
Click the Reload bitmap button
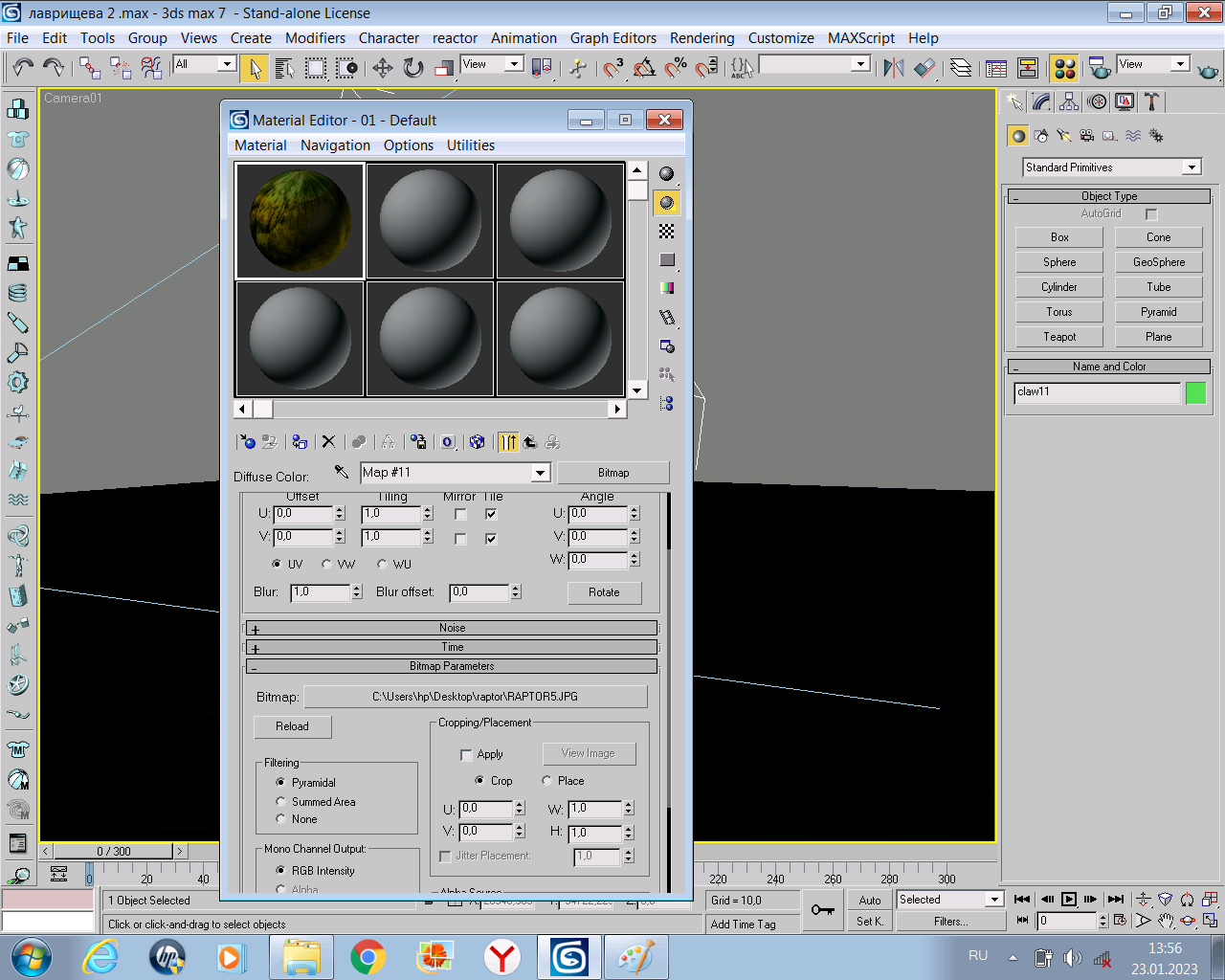coord(293,726)
